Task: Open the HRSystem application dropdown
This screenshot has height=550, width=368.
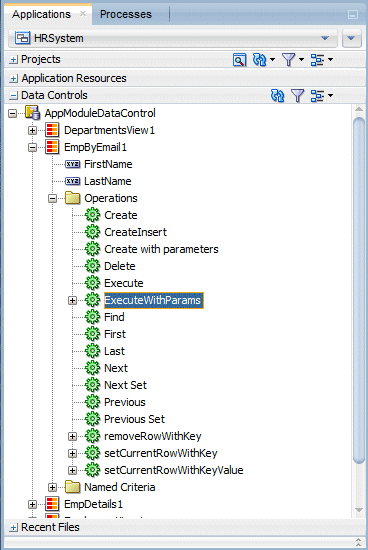Action: (x=325, y=38)
